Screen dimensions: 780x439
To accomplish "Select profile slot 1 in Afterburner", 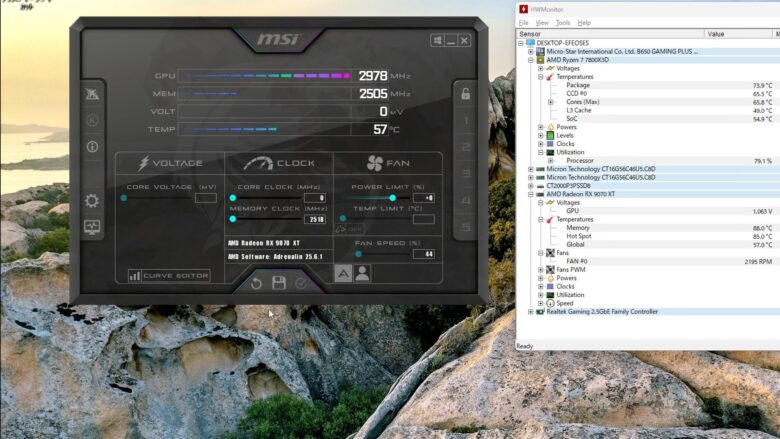I will [x=466, y=120].
